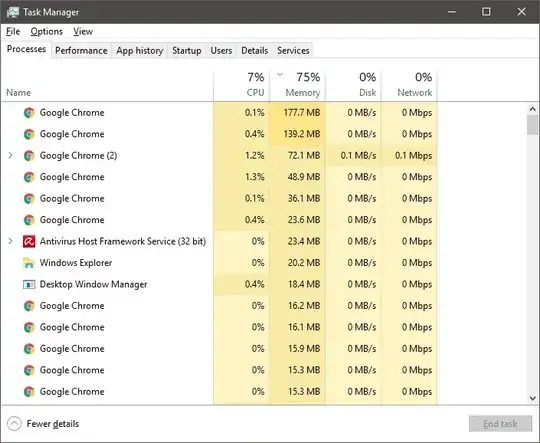Sort by the CPU column header
The image size is (540, 443).
click(255, 93)
